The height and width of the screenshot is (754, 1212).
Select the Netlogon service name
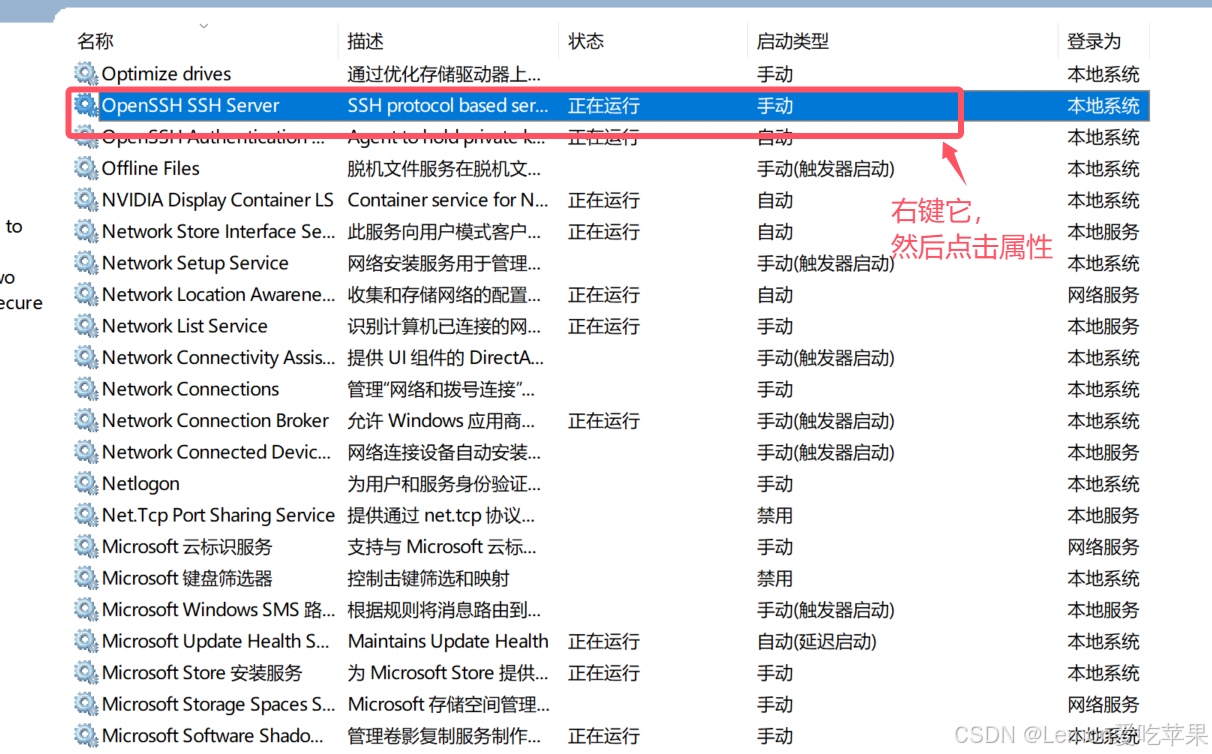[141, 484]
